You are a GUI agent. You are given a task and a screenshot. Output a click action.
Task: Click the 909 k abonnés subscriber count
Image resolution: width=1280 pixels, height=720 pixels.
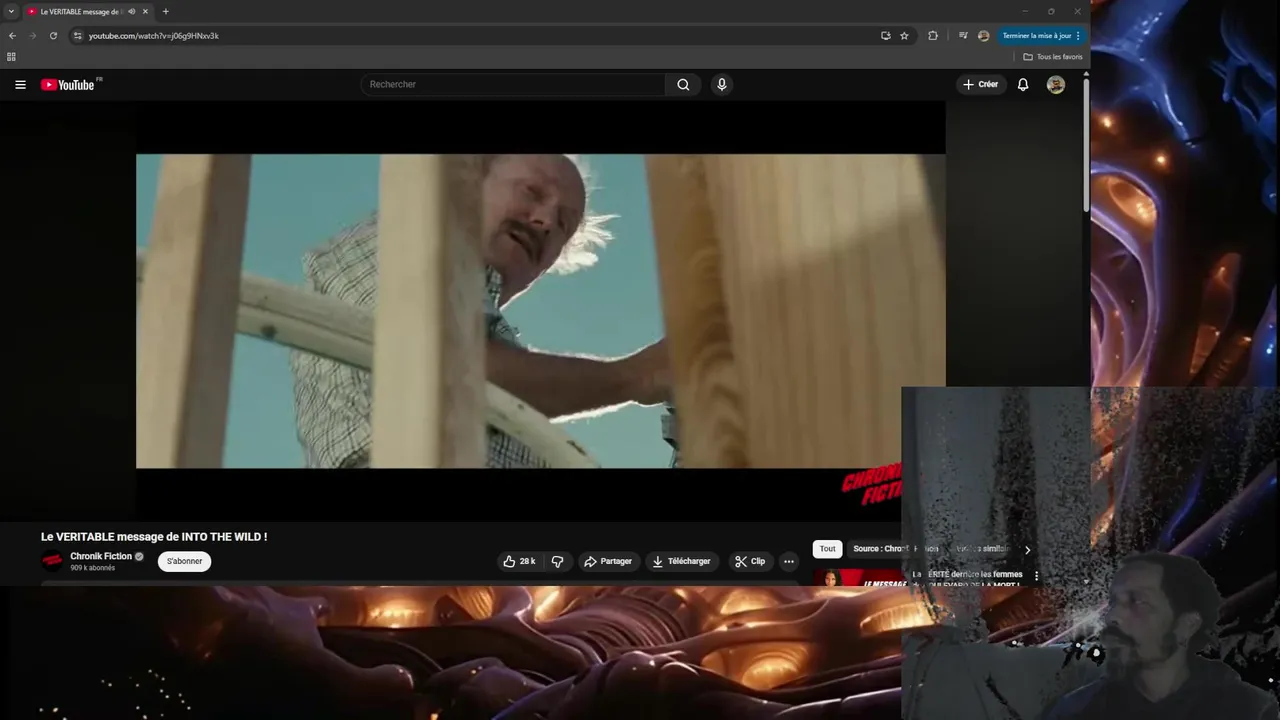93,568
